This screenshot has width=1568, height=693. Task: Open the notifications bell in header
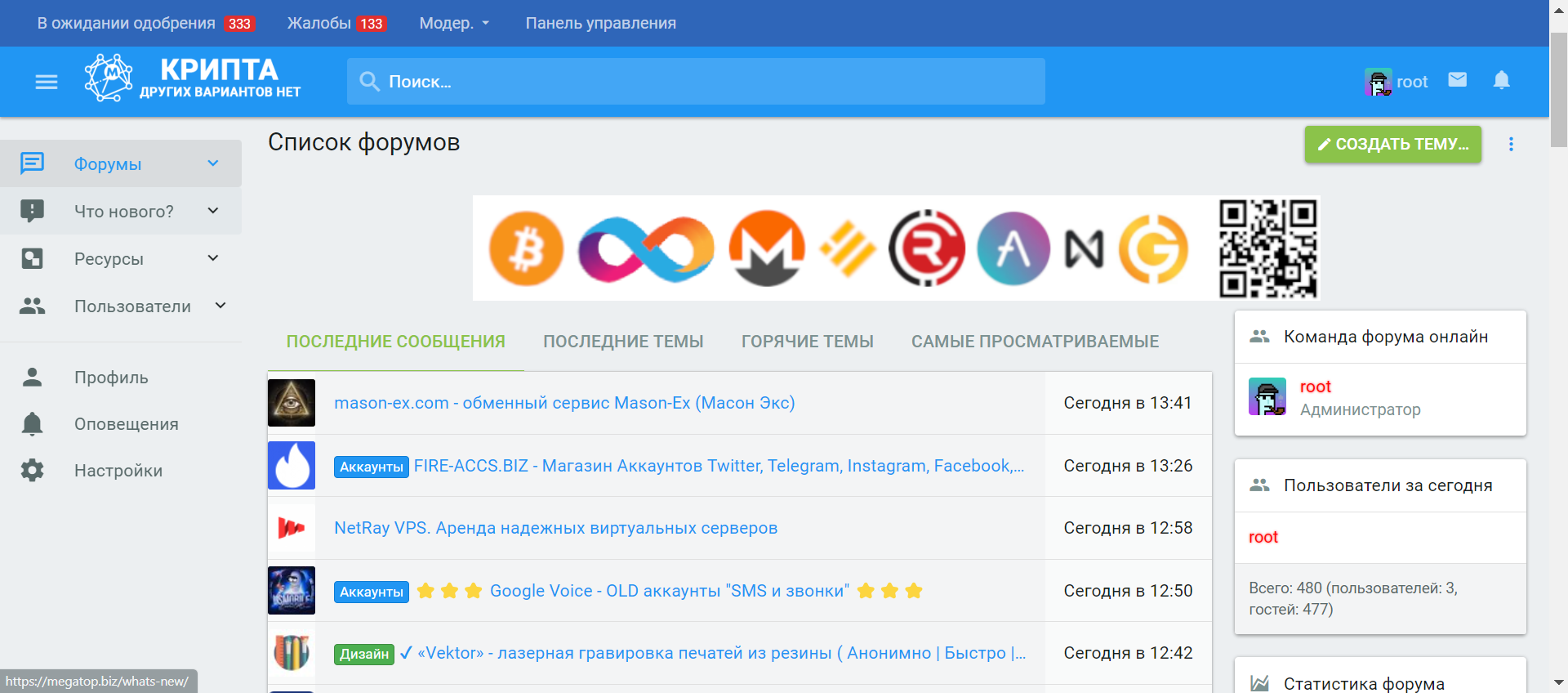tap(1501, 80)
